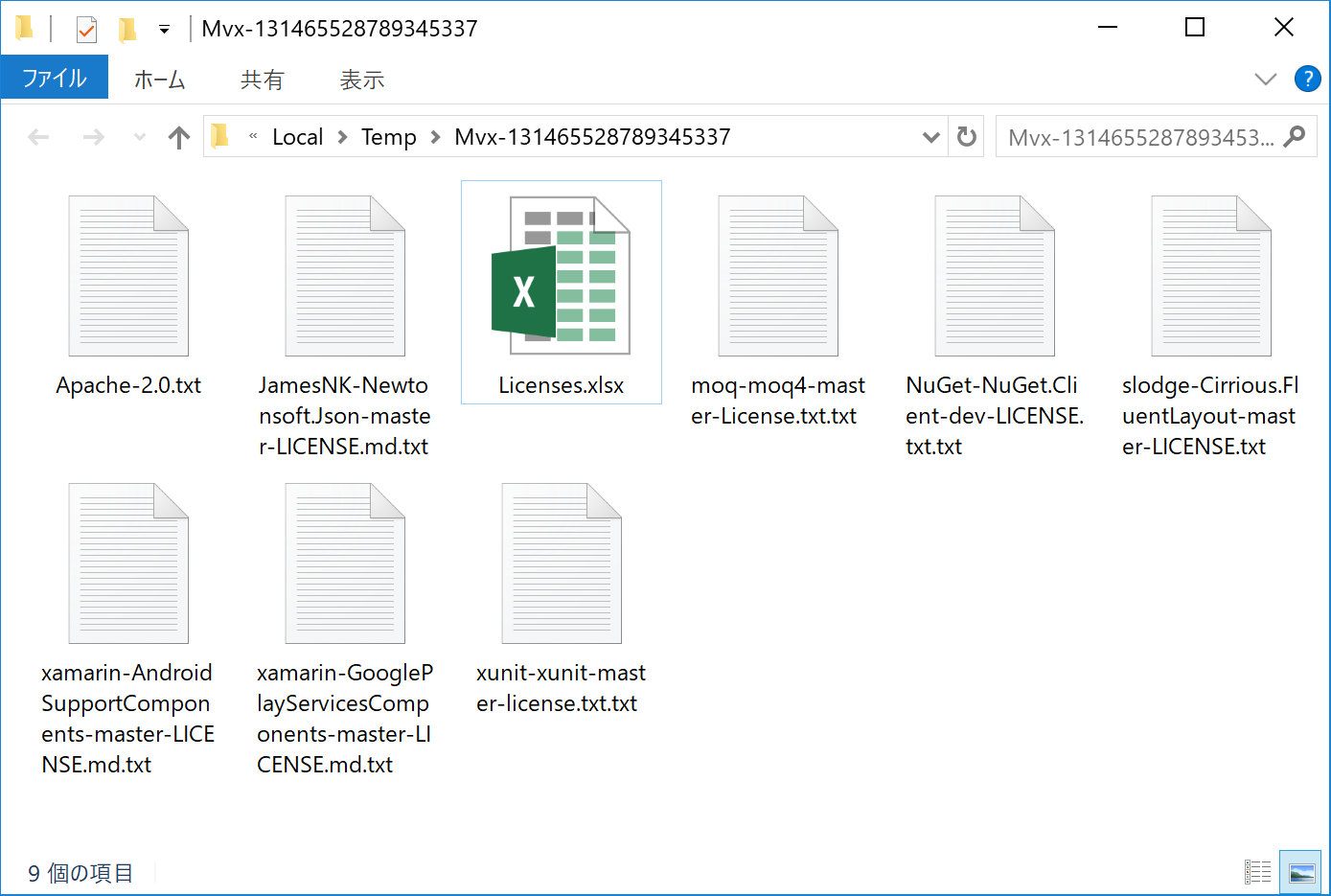1331x896 pixels.
Task: Go back with the back arrow
Action: pyautogui.click(x=38, y=136)
